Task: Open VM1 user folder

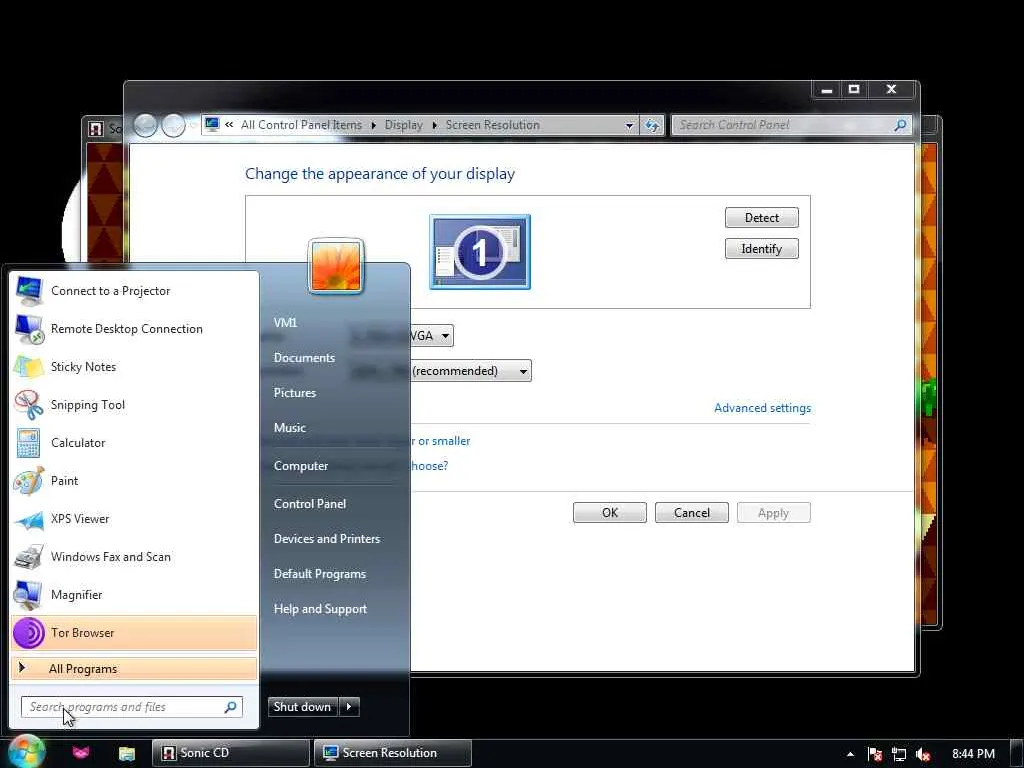Action: 286,322
